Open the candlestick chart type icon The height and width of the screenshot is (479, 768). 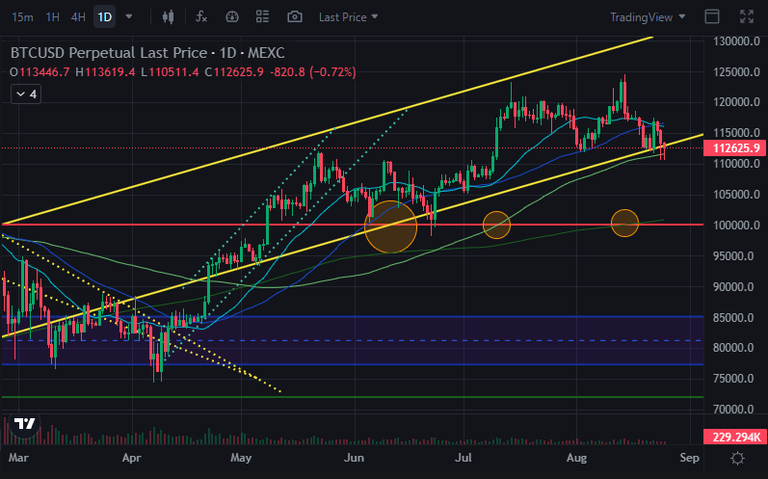168,17
